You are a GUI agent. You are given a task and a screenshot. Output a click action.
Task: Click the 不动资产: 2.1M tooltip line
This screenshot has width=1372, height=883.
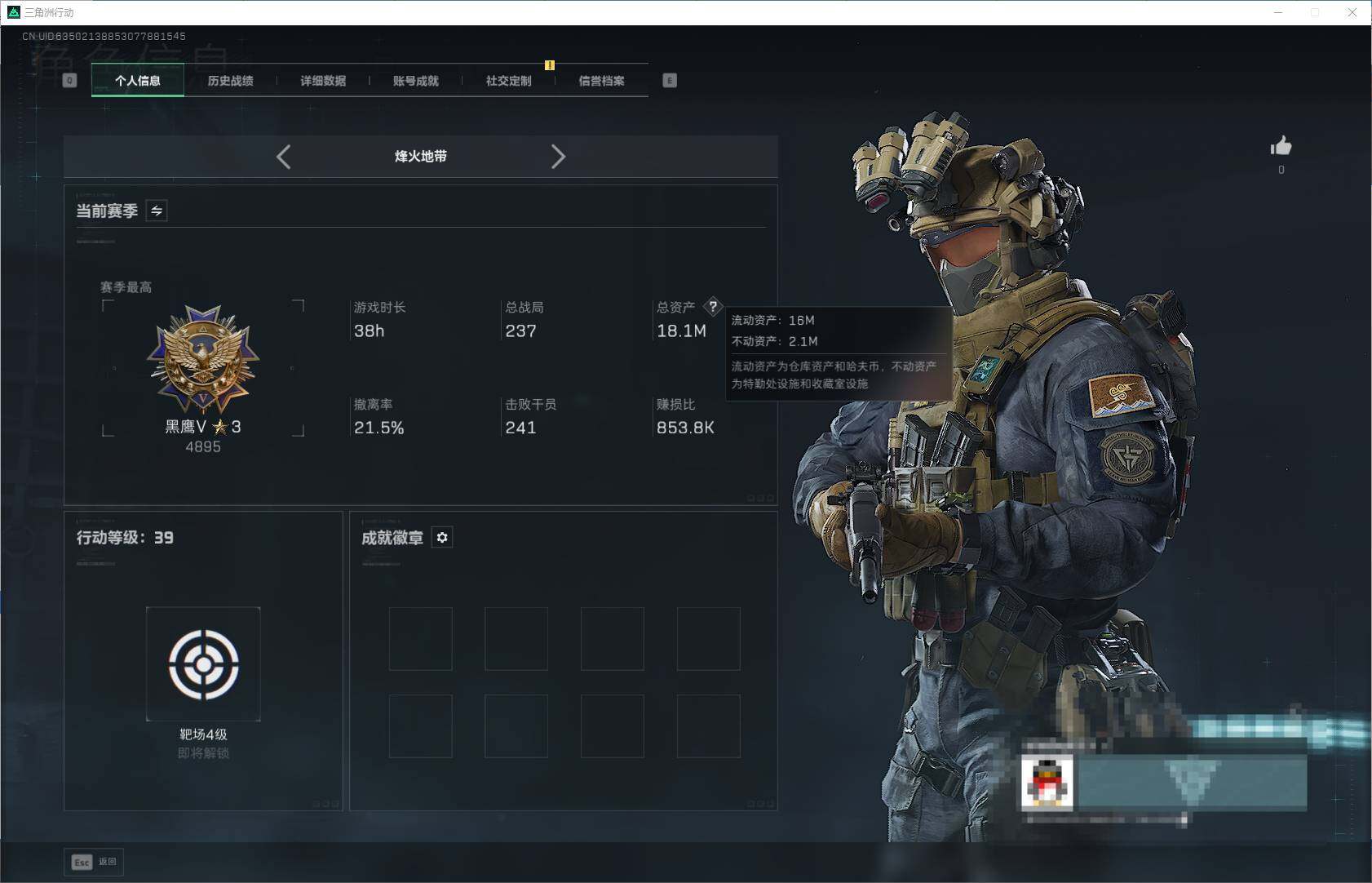tap(774, 341)
